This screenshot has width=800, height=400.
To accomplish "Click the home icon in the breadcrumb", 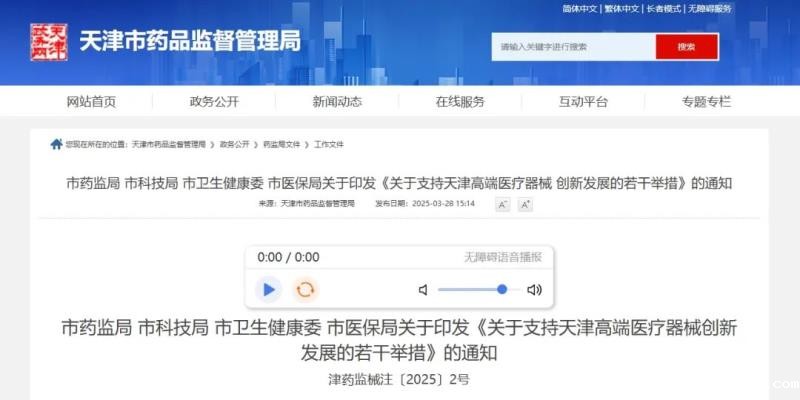I will coord(56,144).
